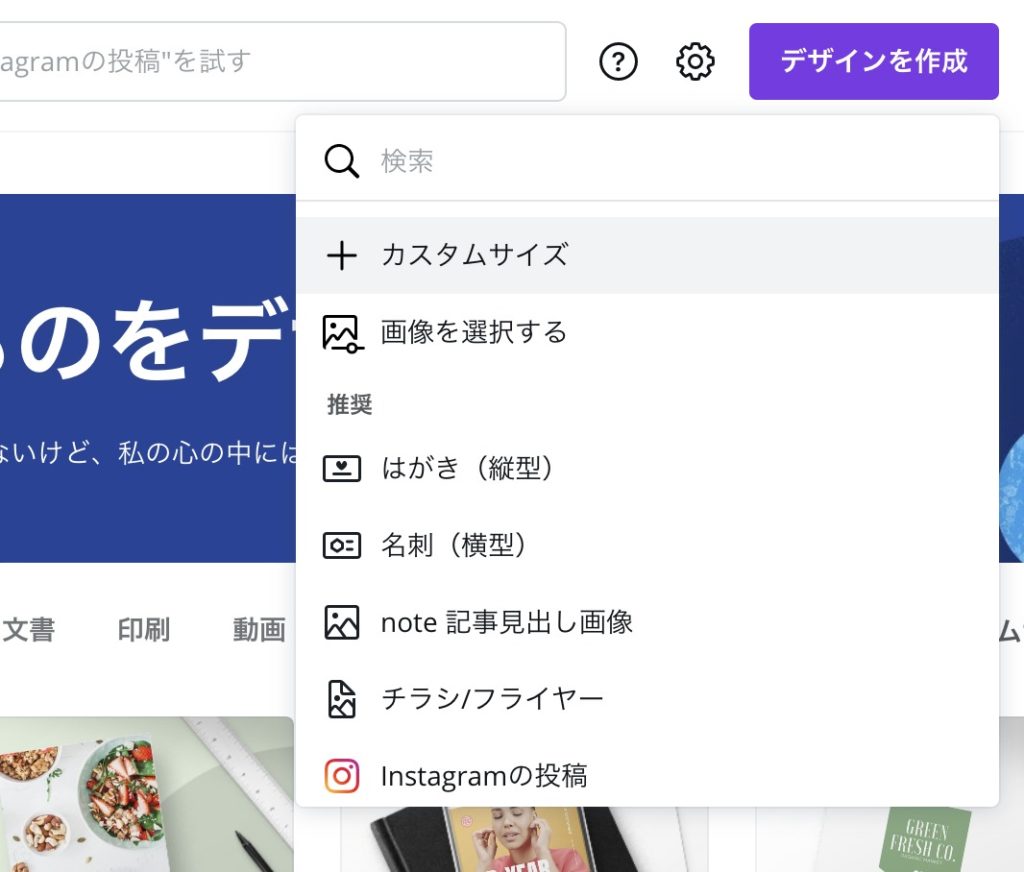This screenshot has height=872, width=1024.
Task: Select the 動画 tab
Action: [259, 630]
